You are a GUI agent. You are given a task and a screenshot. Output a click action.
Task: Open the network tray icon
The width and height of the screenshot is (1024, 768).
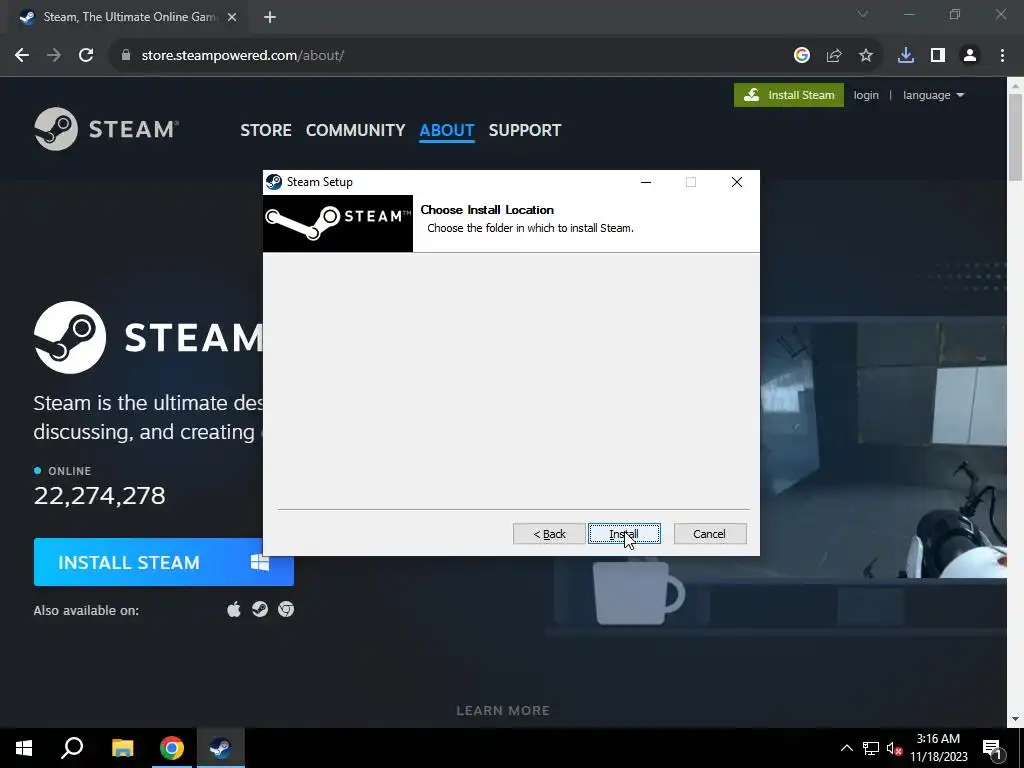871,748
